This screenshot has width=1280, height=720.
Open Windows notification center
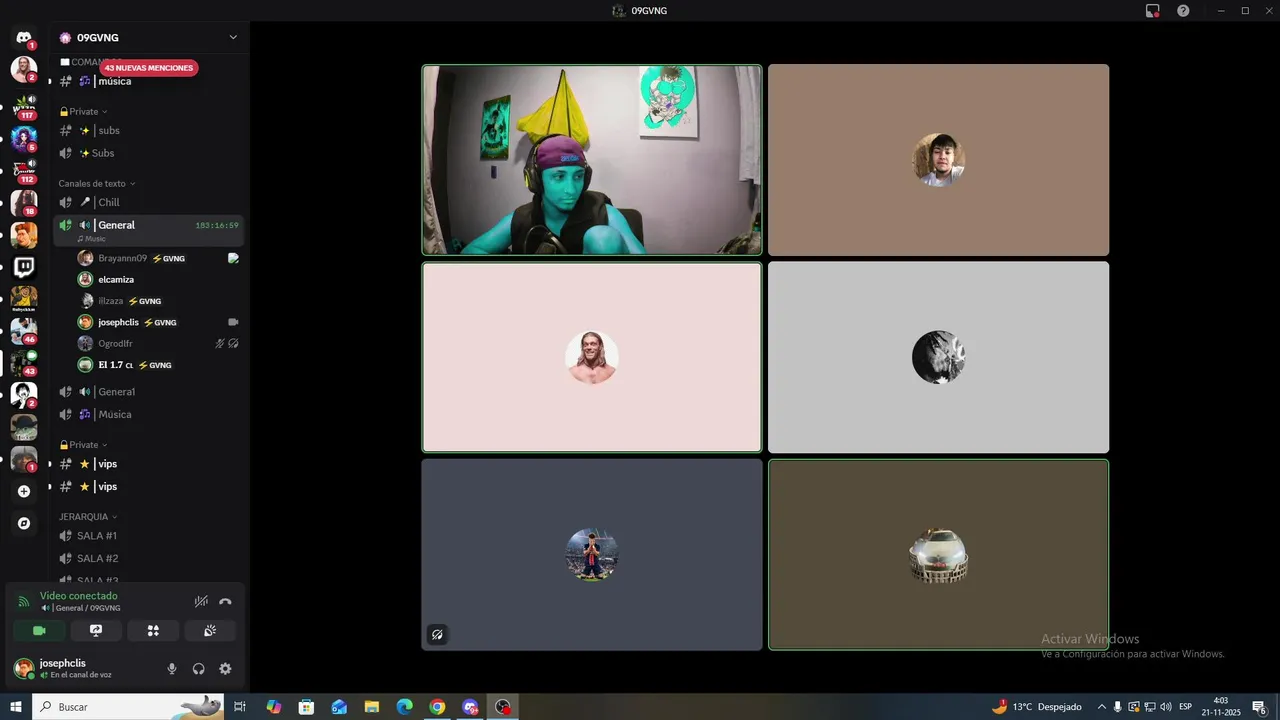pyautogui.click(x=1259, y=707)
